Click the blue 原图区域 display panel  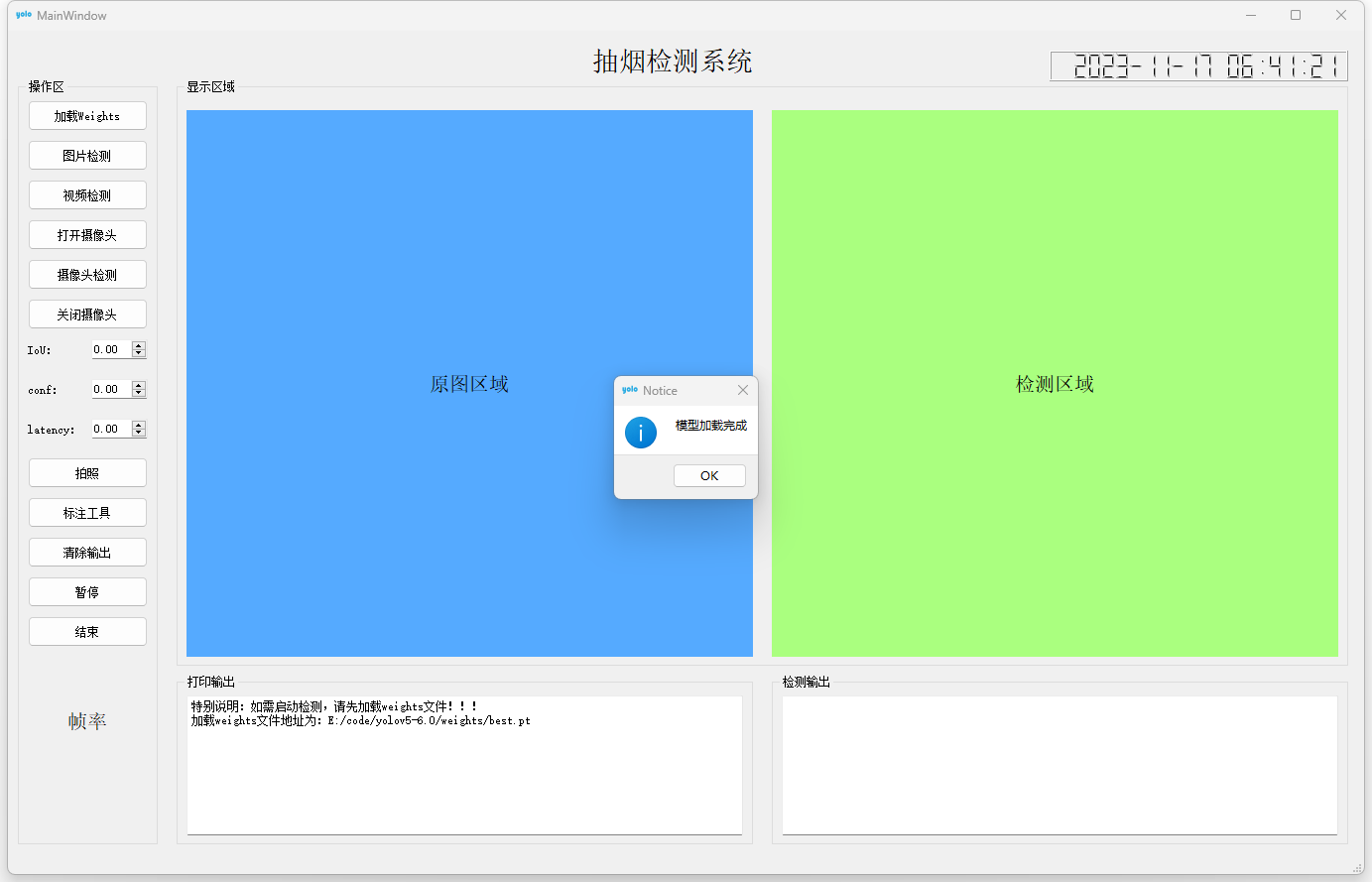469,383
